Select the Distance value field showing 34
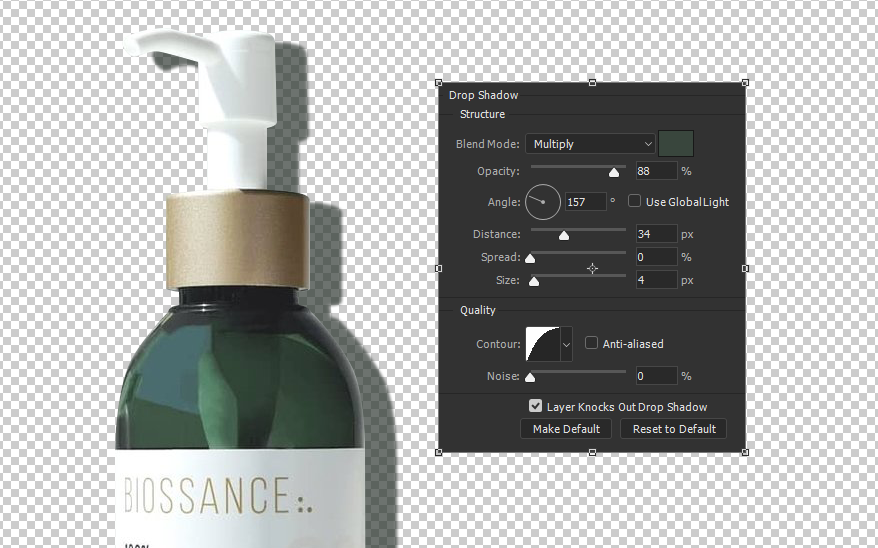The width and height of the screenshot is (878, 548). coord(656,234)
